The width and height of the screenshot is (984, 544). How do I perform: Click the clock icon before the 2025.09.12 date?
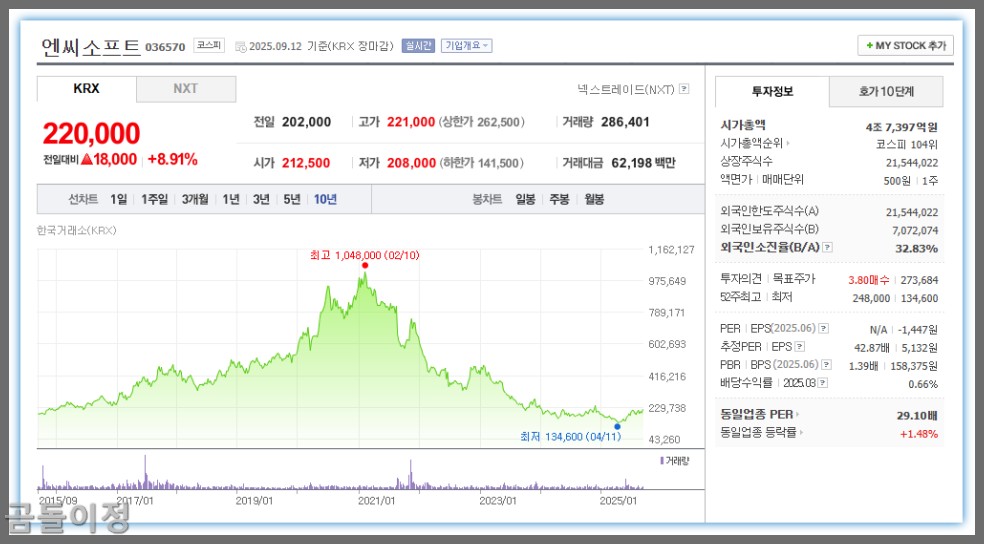click(240, 46)
